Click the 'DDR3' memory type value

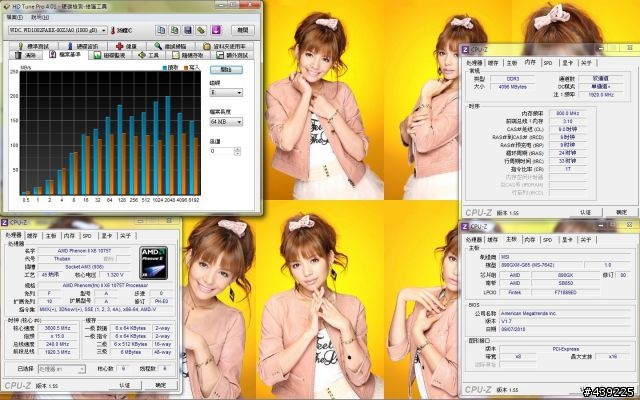513,78
